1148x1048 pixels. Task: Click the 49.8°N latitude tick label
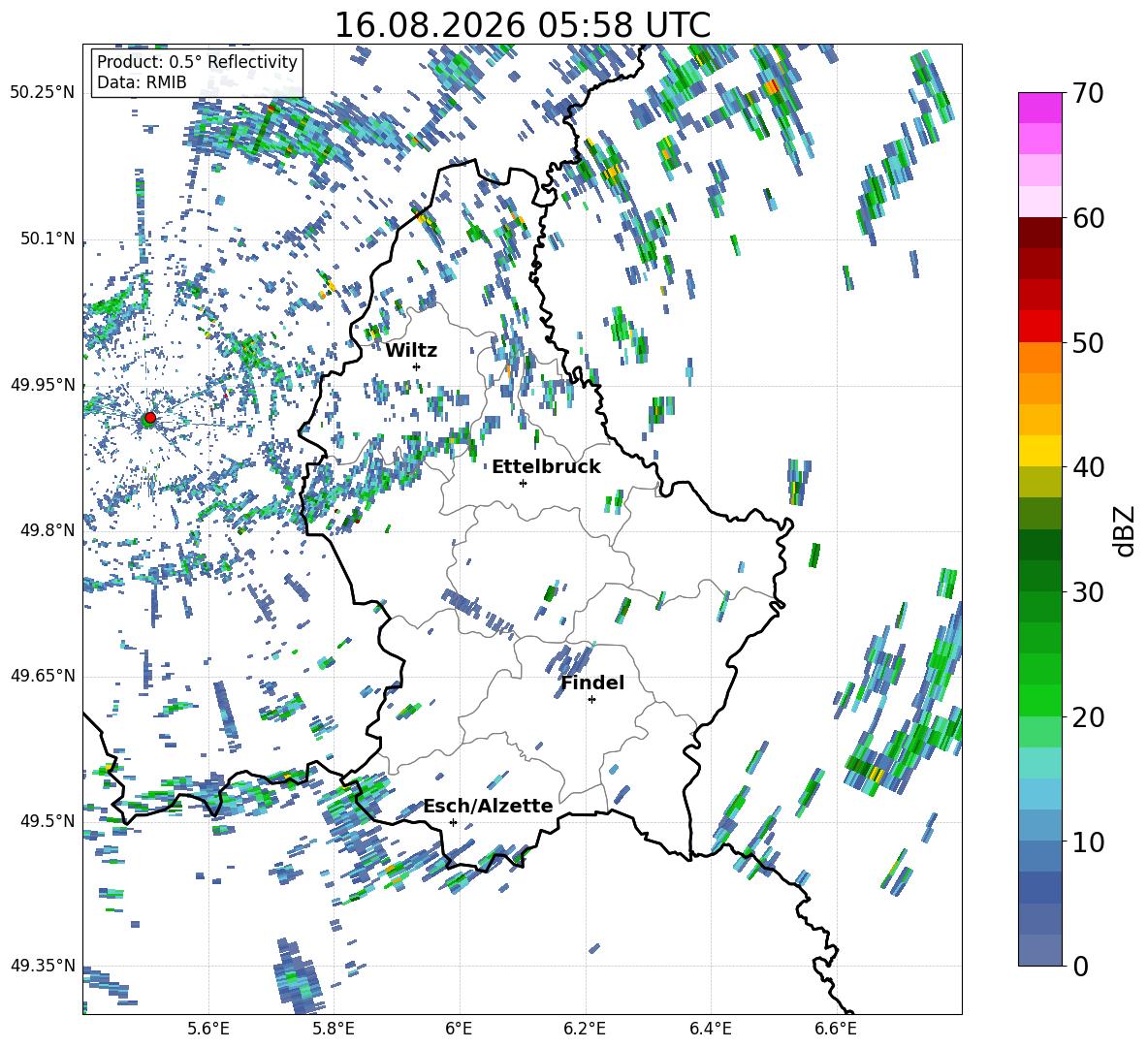(43, 530)
